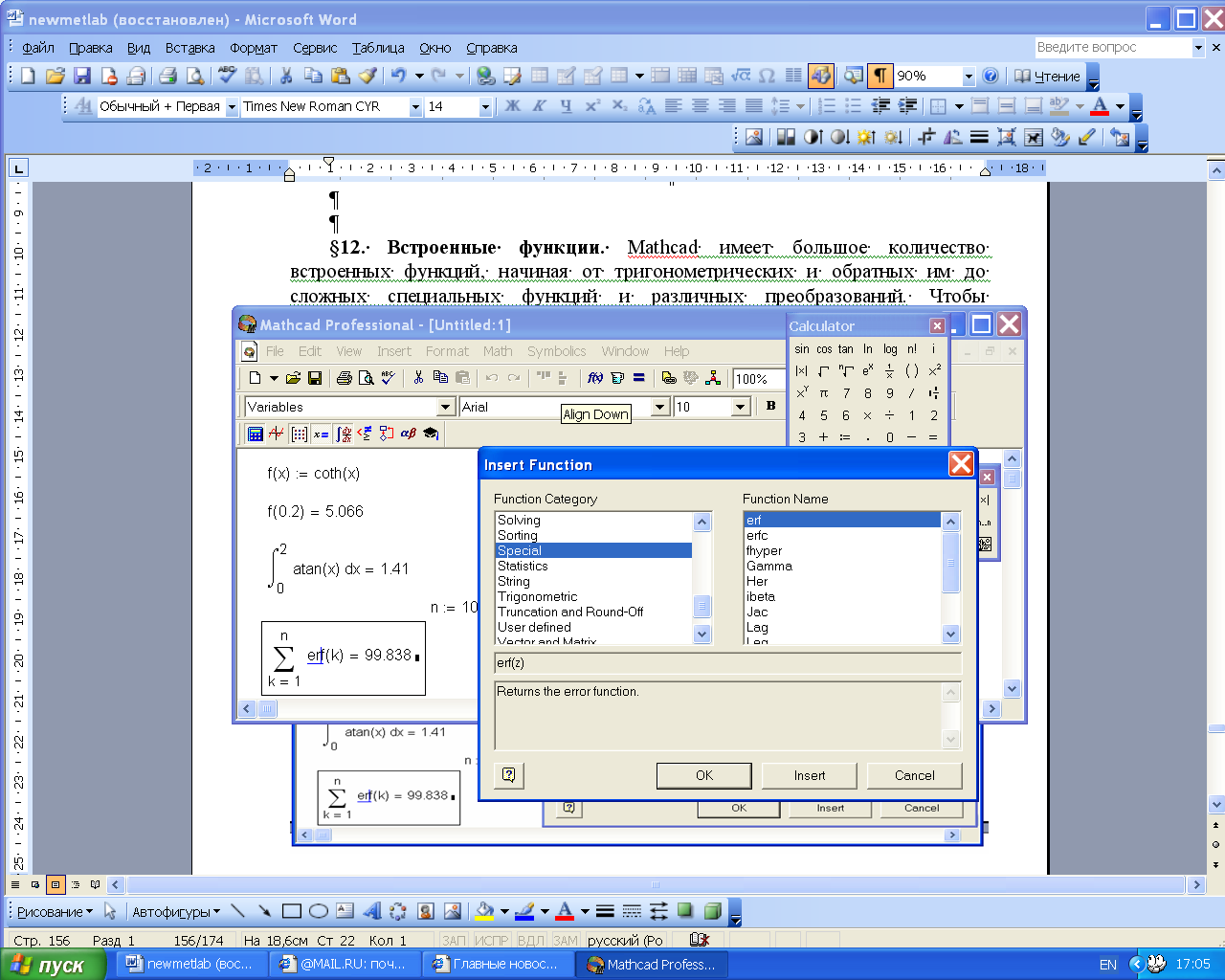
Task: Increase picture brightness with the sun icon
Action: 866,137
